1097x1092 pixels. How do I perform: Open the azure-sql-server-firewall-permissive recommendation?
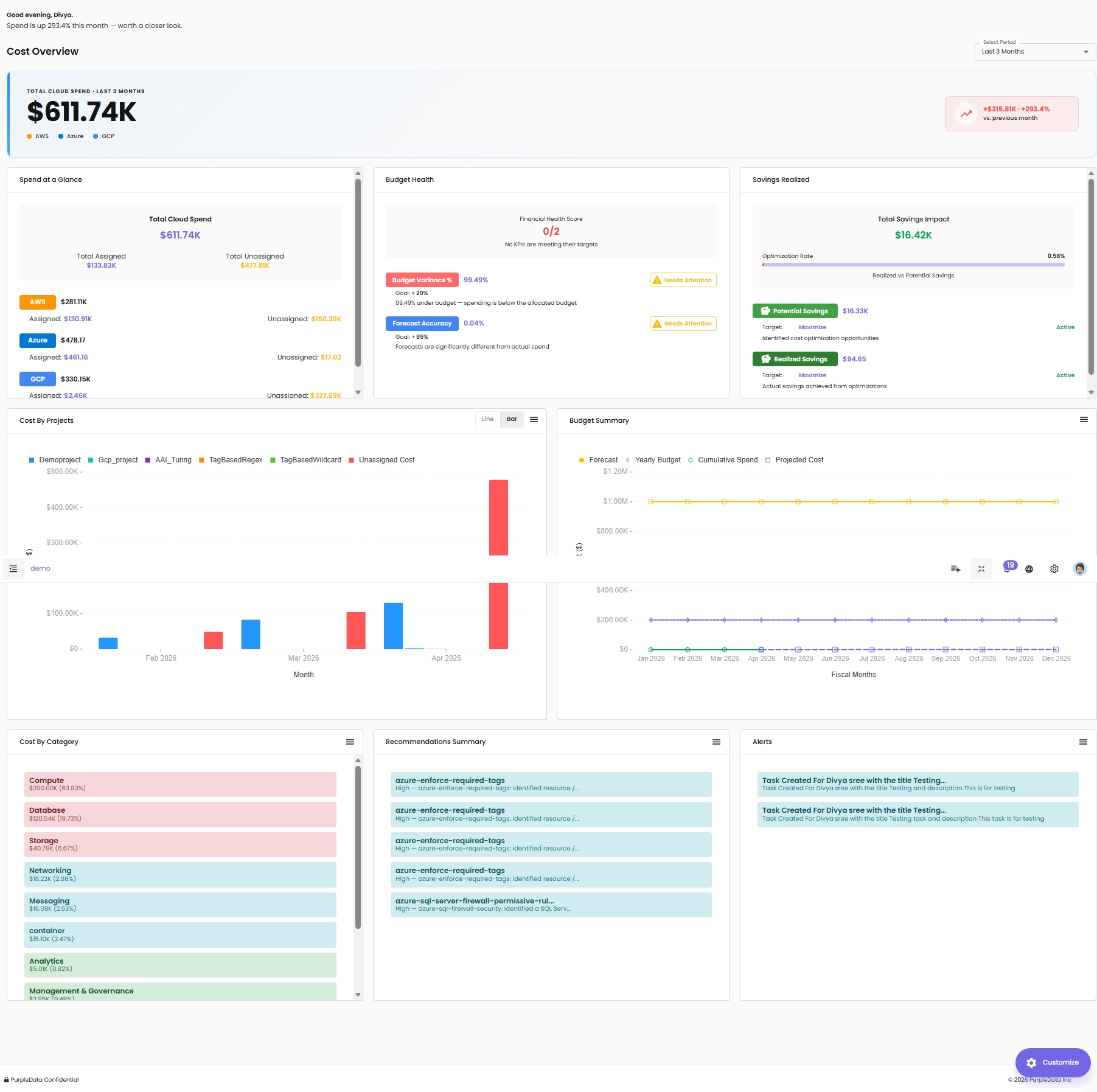pyautogui.click(x=551, y=905)
